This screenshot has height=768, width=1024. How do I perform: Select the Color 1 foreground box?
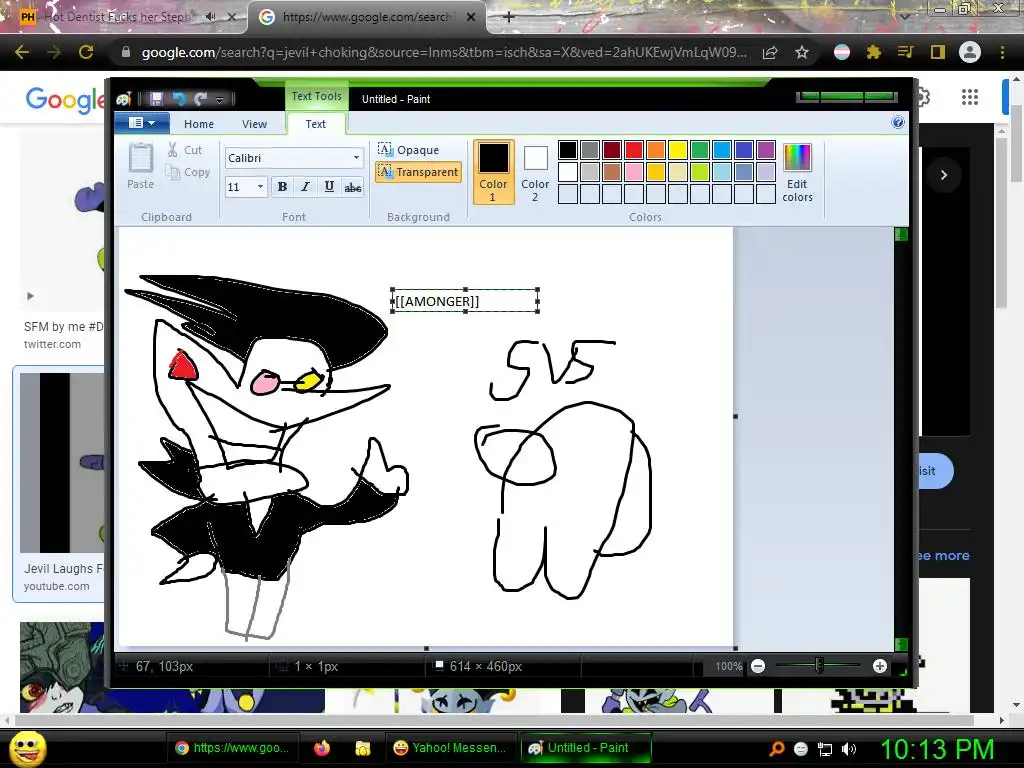493,172
